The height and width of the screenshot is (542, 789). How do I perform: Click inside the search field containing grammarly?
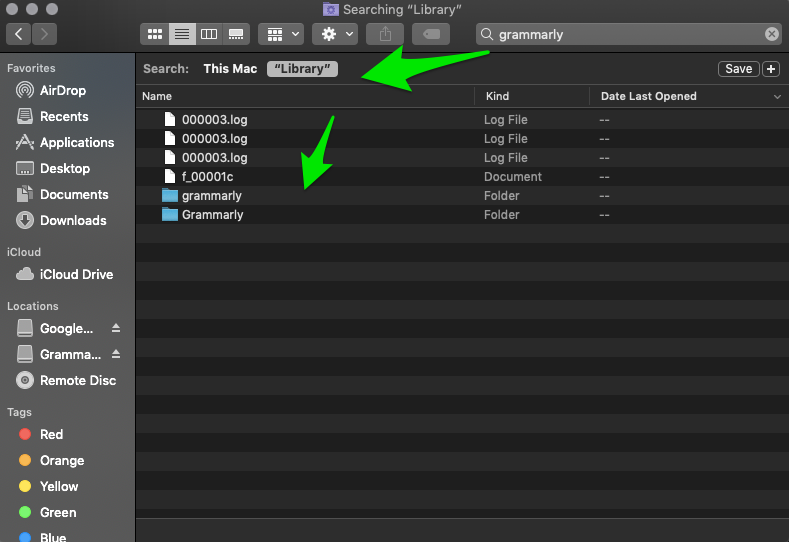[x=629, y=34]
